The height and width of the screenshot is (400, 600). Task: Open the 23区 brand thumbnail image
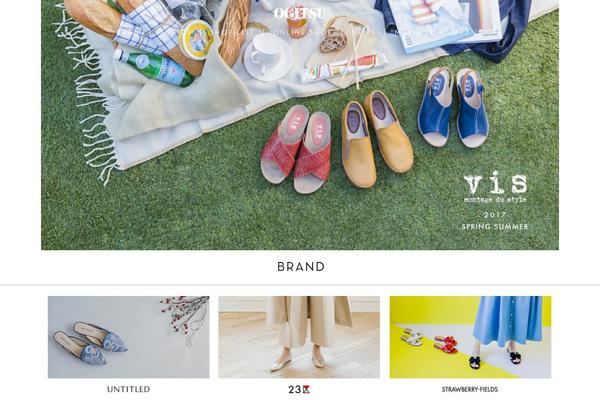(299, 337)
